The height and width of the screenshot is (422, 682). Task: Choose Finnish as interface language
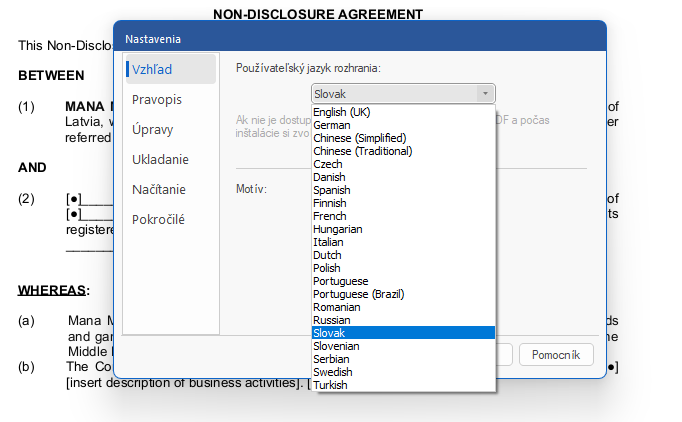tap(403, 204)
